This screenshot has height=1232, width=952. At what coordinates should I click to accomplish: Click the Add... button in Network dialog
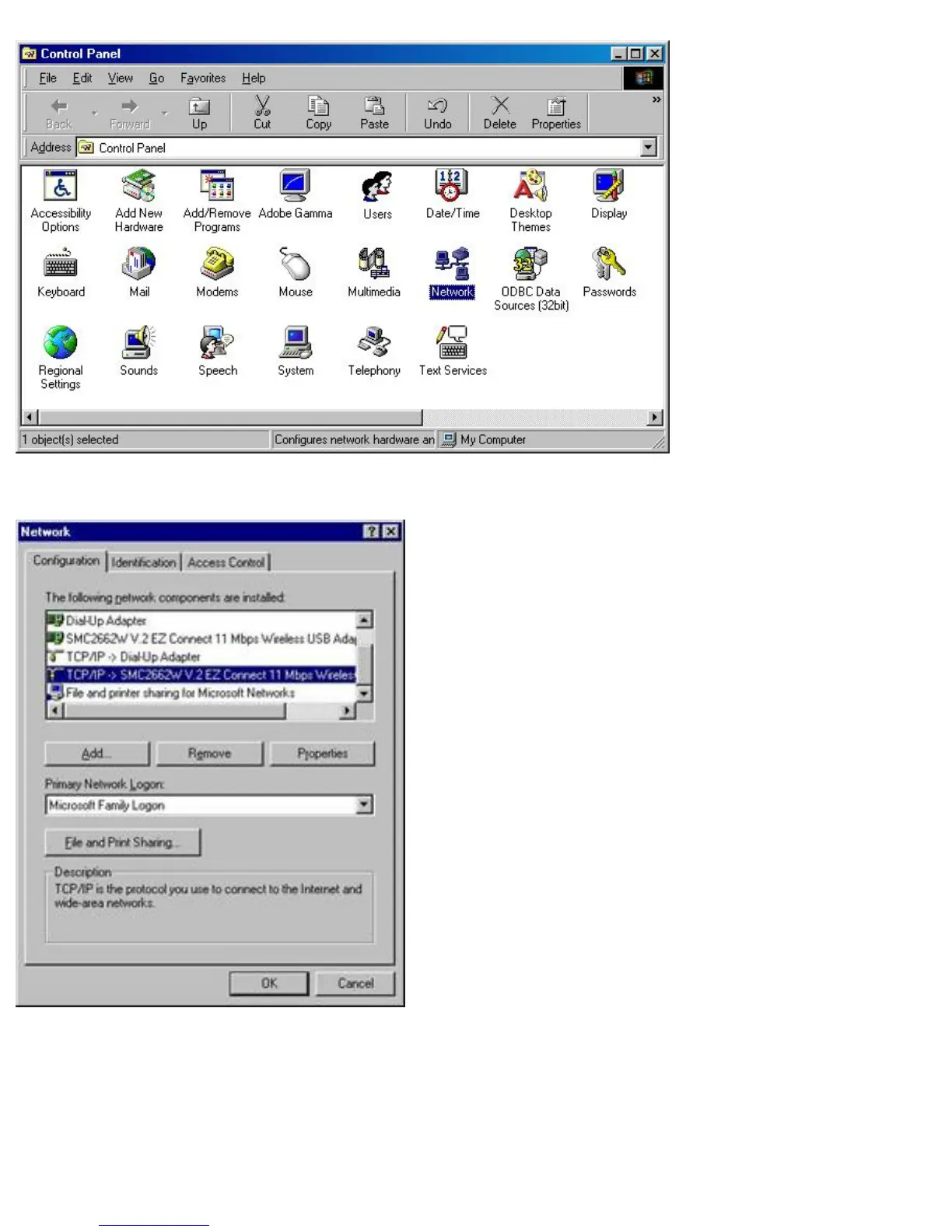pyautogui.click(x=97, y=753)
